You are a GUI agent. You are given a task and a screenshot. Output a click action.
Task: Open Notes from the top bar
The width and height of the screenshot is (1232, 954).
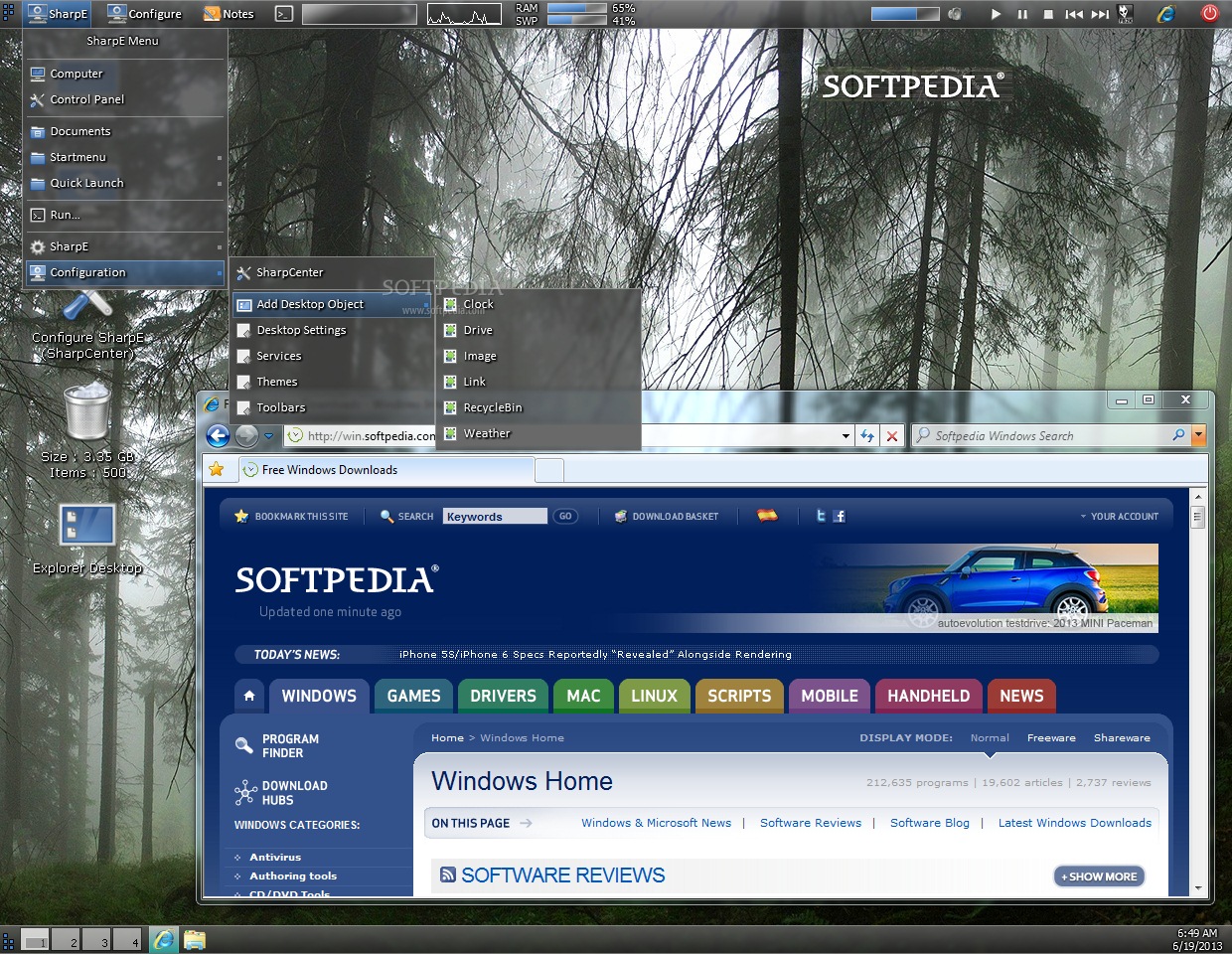(229, 14)
